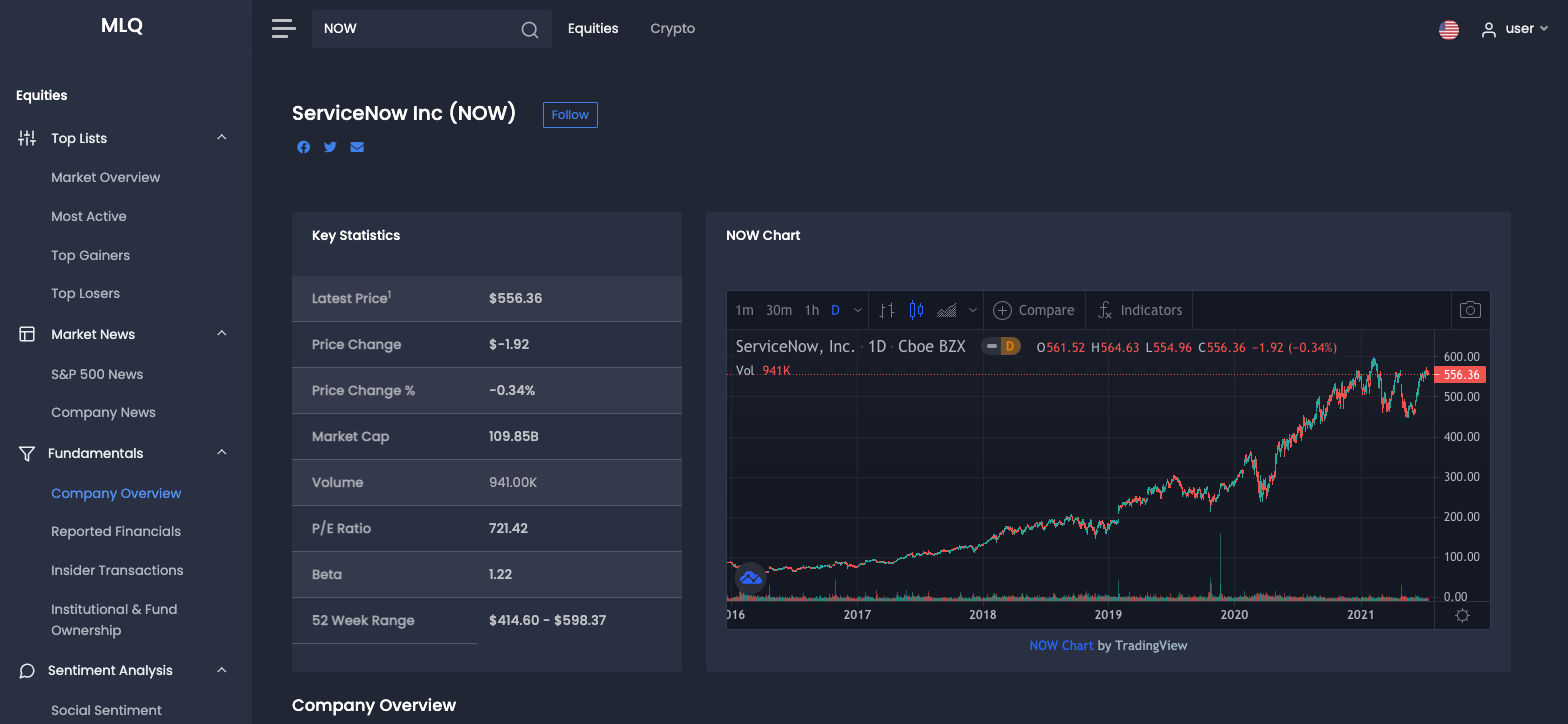The height and width of the screenshot is (724, 1568).
Task: Open the user account dropdown
Action: pyautogui.click(x=1515, y=29)
